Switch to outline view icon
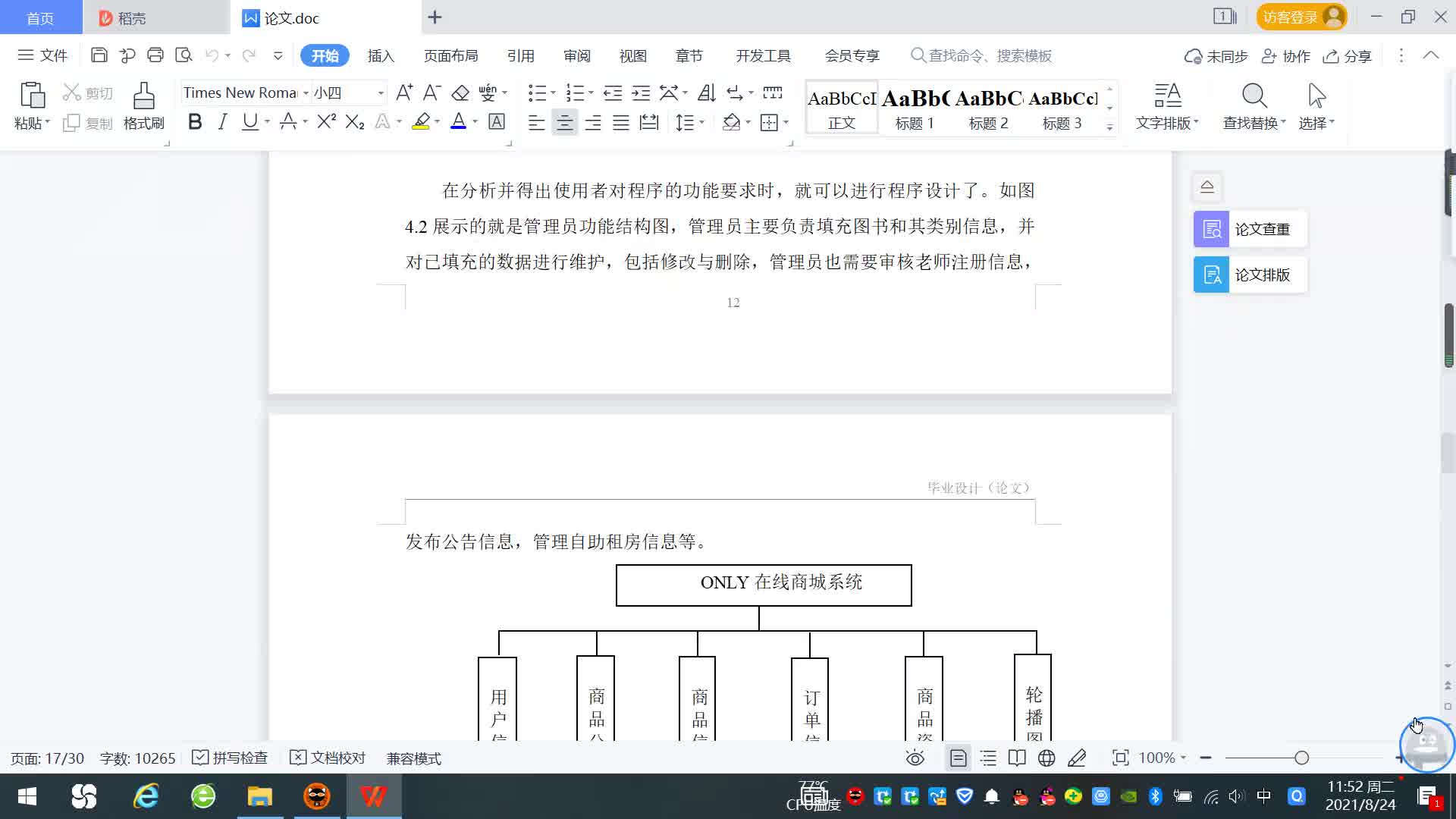The image size is (1456, 819). 988,758
